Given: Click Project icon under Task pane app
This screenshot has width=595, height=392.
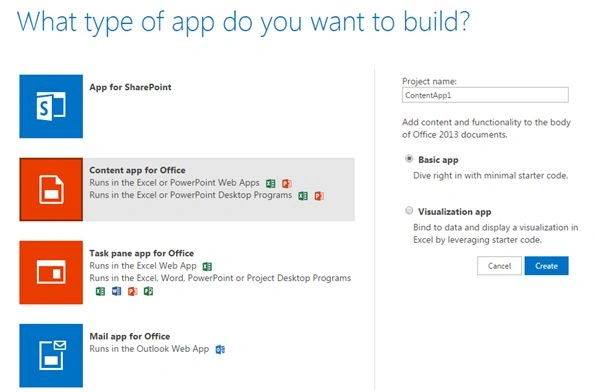Looking at the screenshot, I should coord(148,291).
